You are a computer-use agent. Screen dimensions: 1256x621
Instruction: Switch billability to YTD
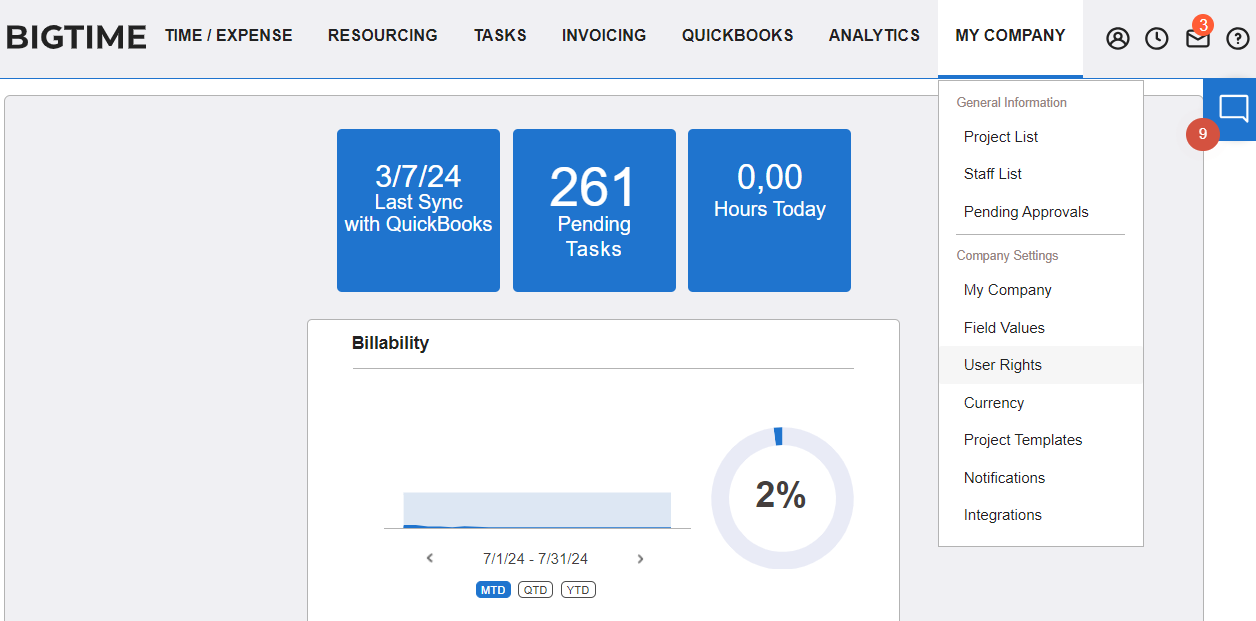coord(578,590)
